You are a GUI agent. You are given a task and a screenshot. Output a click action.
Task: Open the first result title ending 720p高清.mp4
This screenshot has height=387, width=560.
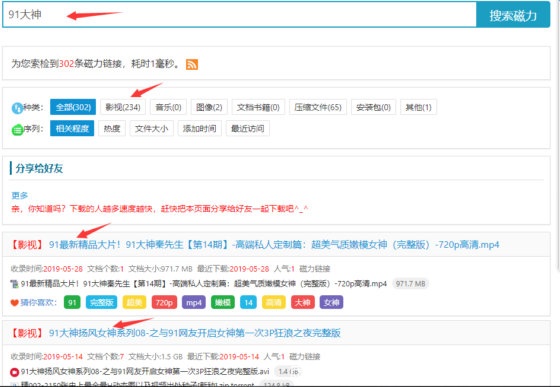(x=274, y=245)
